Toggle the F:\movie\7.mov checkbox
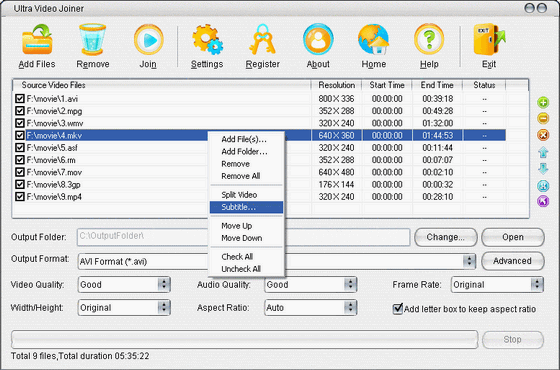560x370 pixels. (20, 172)
